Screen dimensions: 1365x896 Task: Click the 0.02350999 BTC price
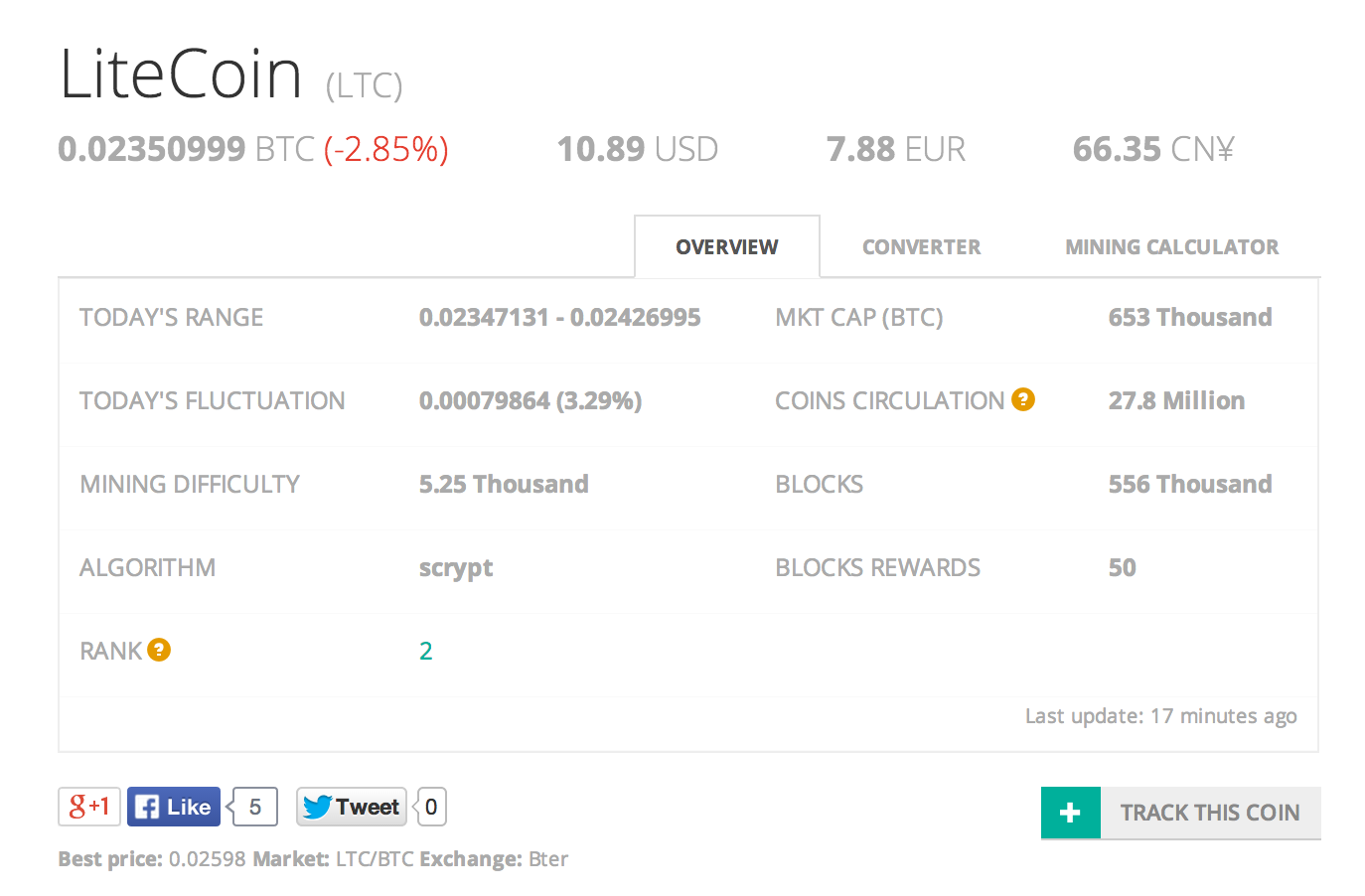point(186,149)
